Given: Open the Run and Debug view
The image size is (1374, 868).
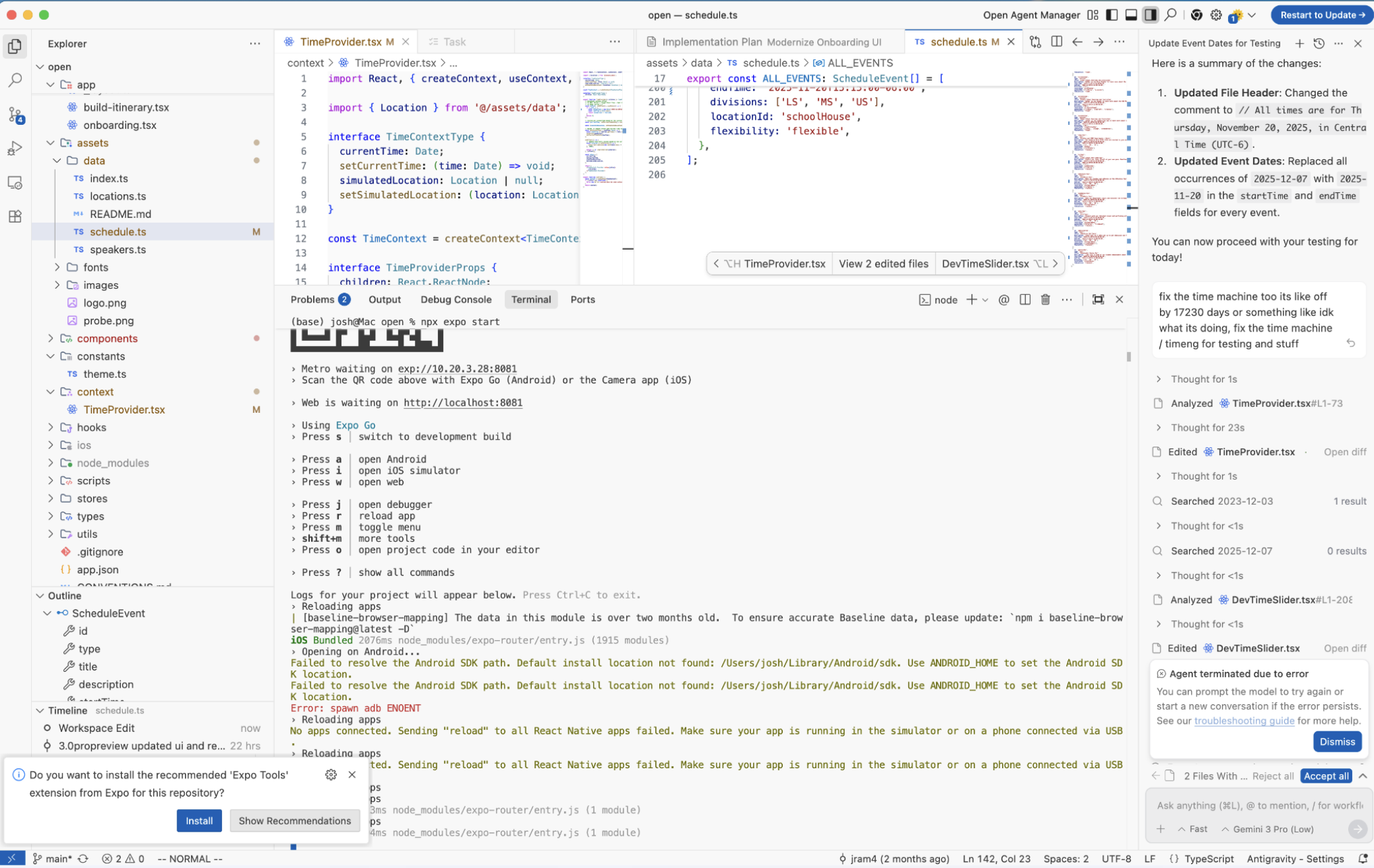Looking at the screenshot, I should coord(15,149).
